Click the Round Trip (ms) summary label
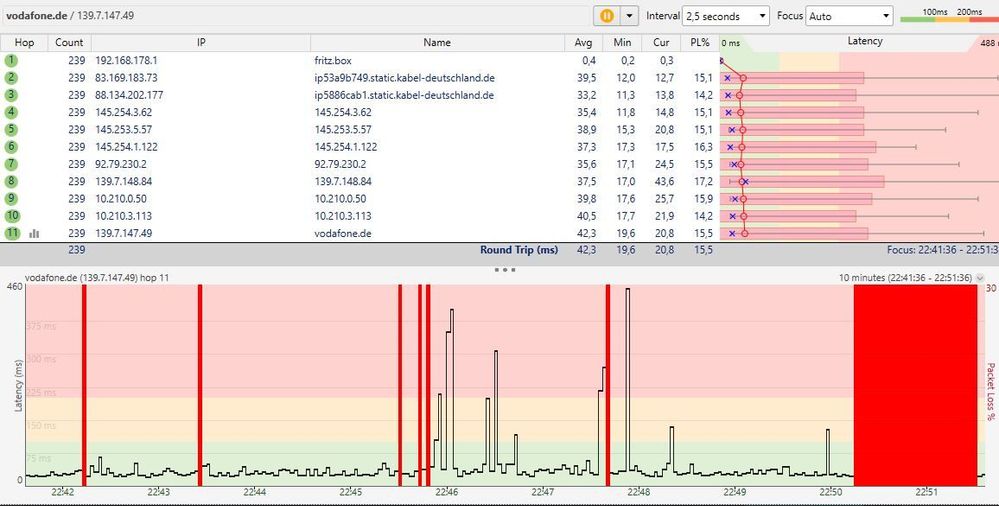The width and height of the screenshot is (999, 506). [519, 250]
